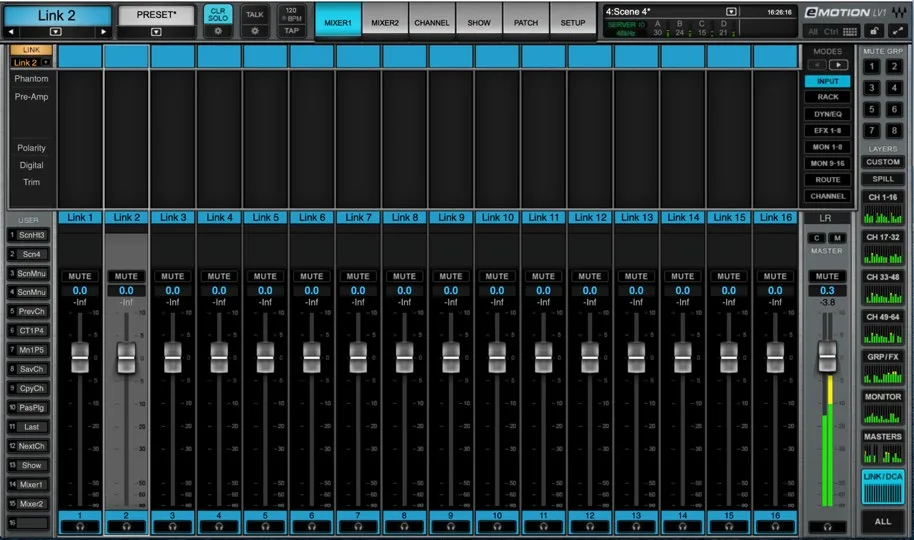Select the EFX 1-8 mode
914x540 pixels.
click(x=827, y=131)
